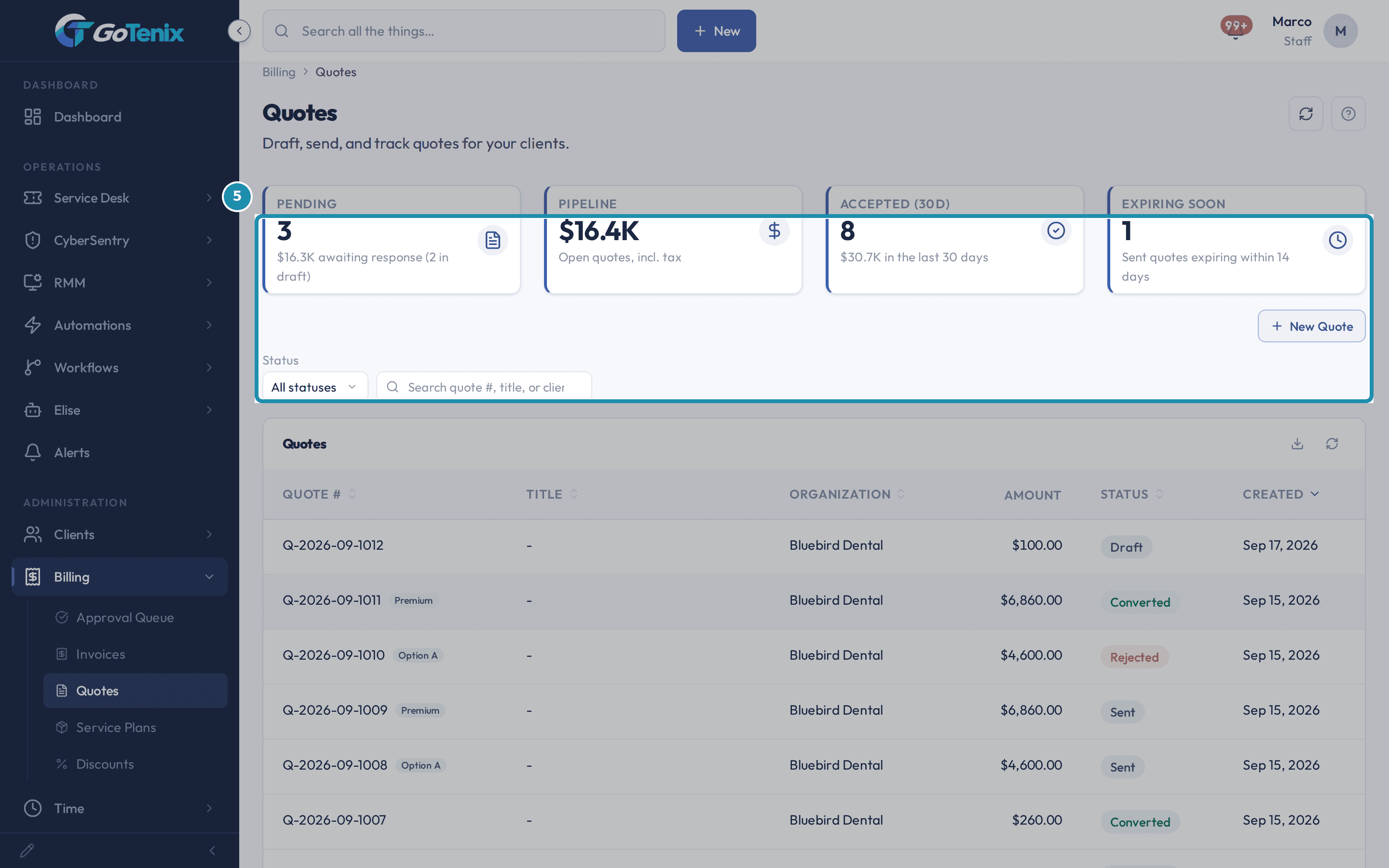The image size is (1389, 868).
Task: Open the 99+ notifications bell
Action: tap(1236, 27)
